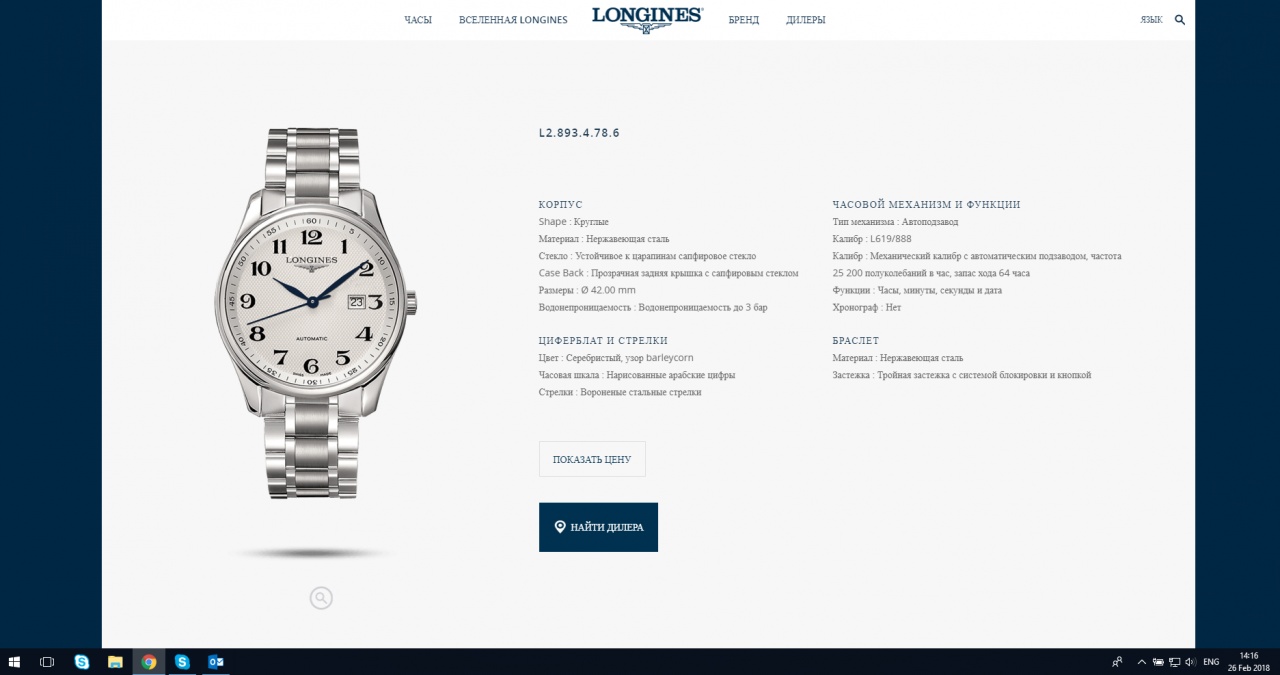Click the zoom magnifier below the watch
The image size is (1280, 675).
(321, 598)
